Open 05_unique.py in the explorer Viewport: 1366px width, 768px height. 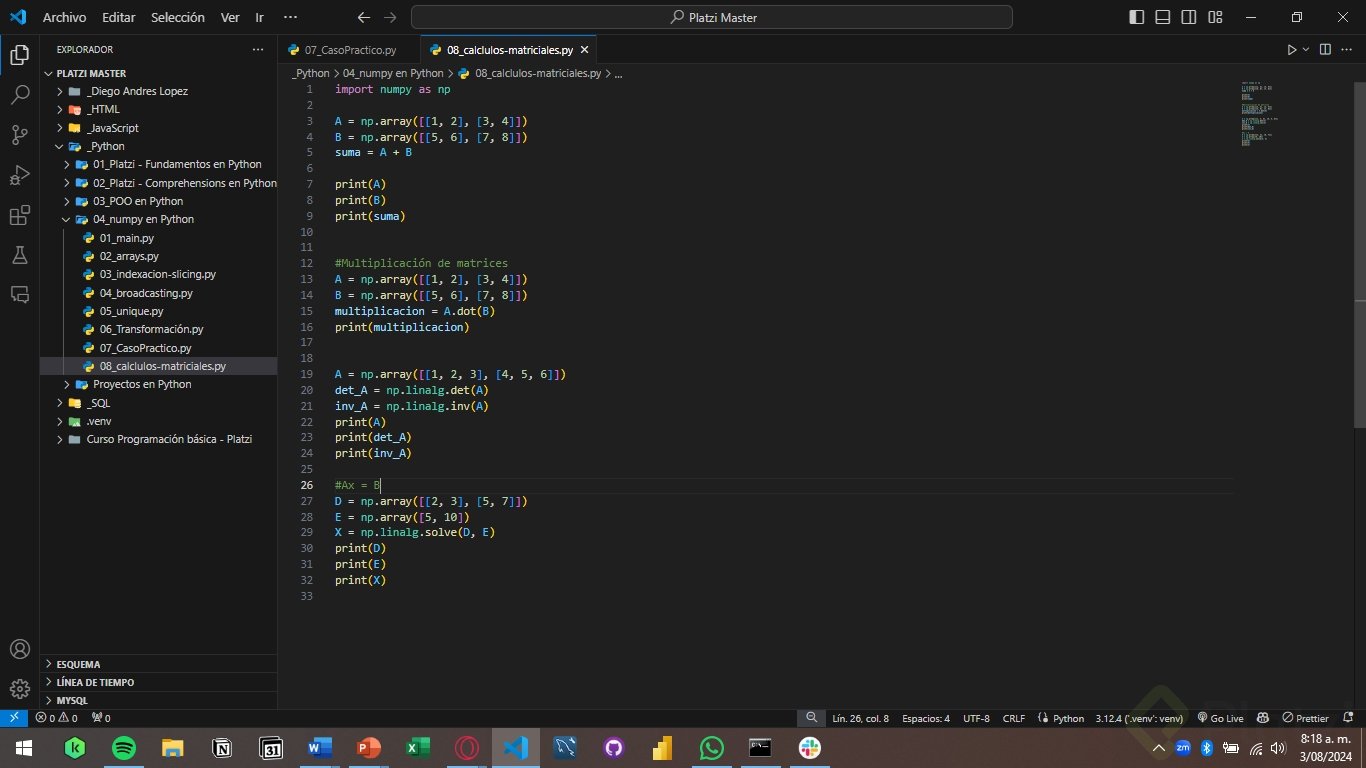tap(131, 311)
